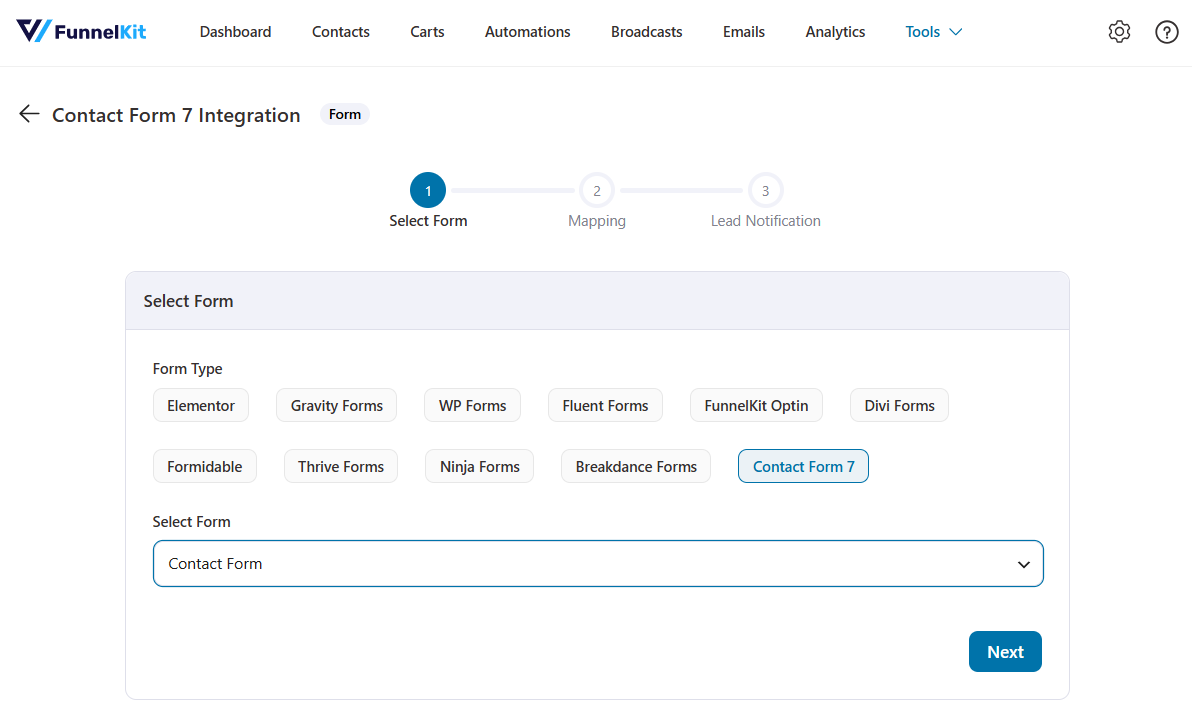Viewport: 1192px width, 728px height.
Task: Select Contact Form 7 type
Action: (804, 466)
